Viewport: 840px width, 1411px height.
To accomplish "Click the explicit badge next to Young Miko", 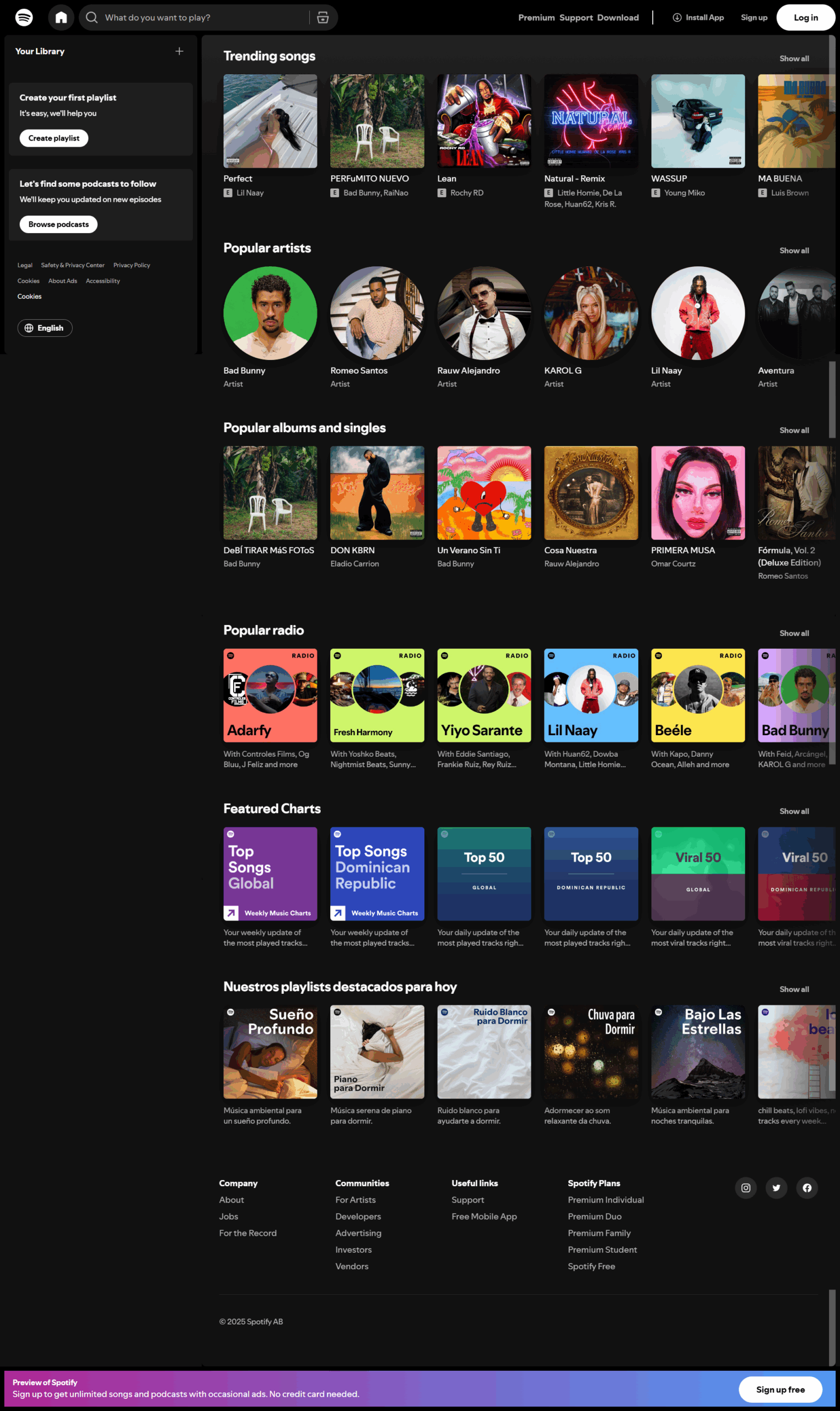I will click(655, 193).
